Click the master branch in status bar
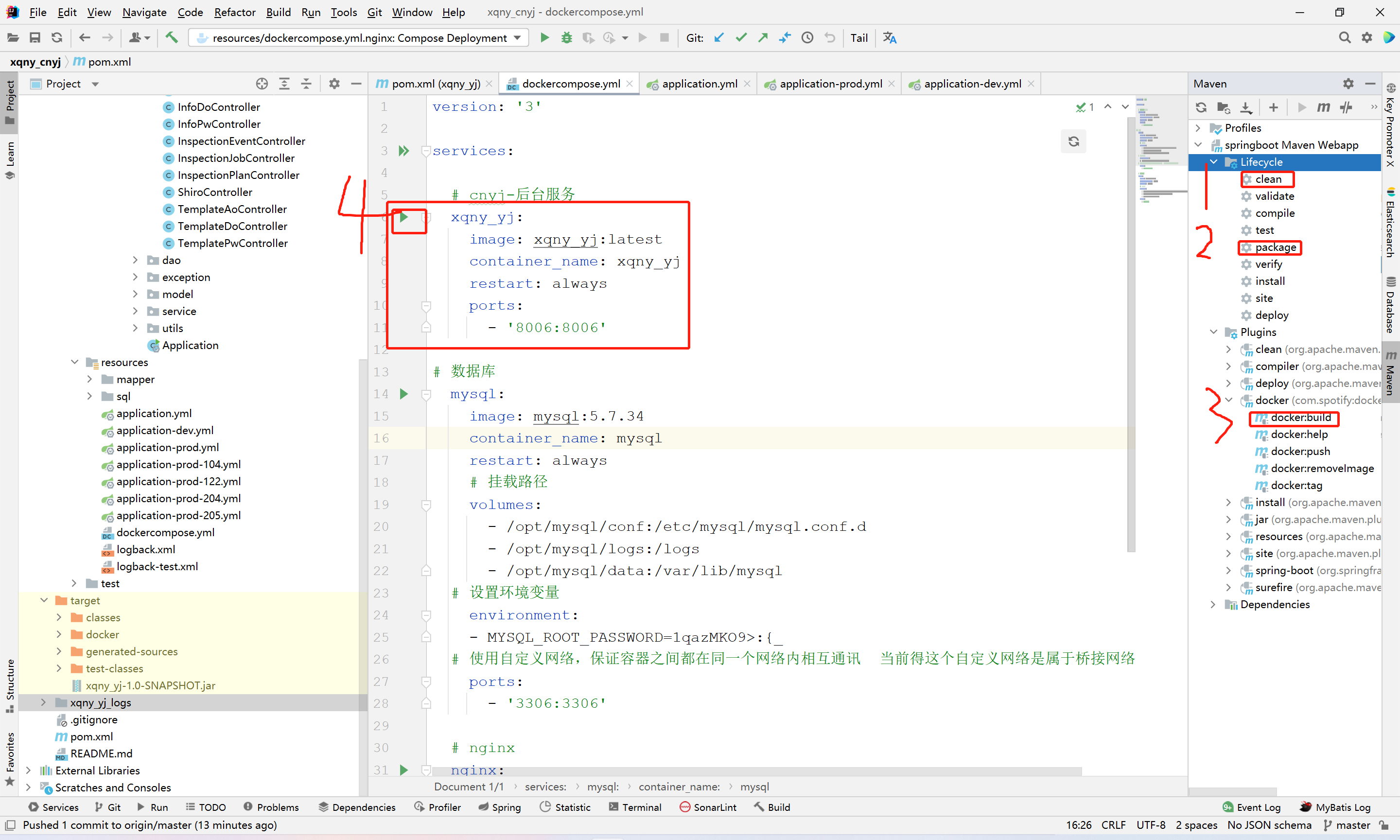The height and width of the screenshot is (840, 1400). (x=1347, y=825)
